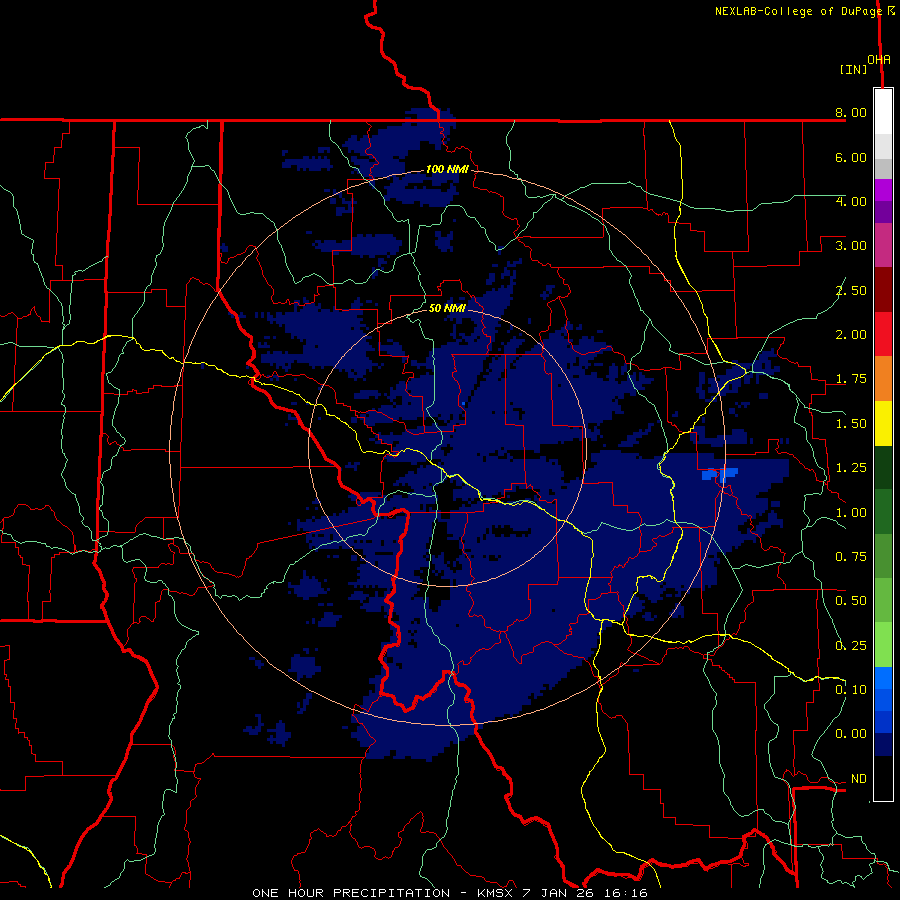Click the 4.00 legend value
Viewport: 900px width, 900px height.
tap(851, 201)
